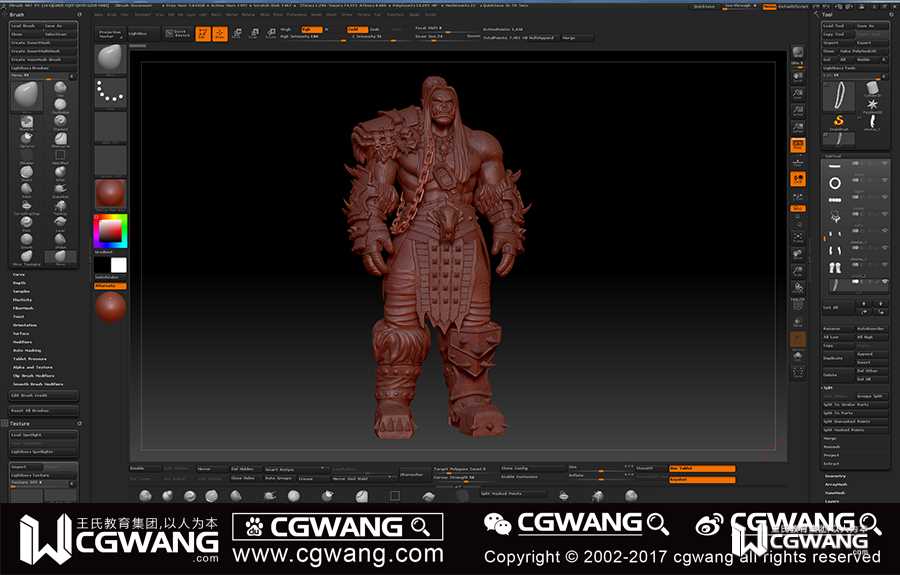Choose the square SelectRect brush in bottom shelf

tap(395, 495)
